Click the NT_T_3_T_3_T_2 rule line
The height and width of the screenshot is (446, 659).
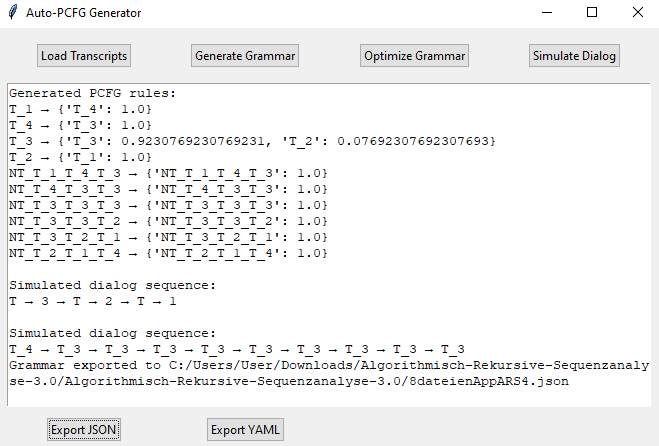(x=168, y=221)
